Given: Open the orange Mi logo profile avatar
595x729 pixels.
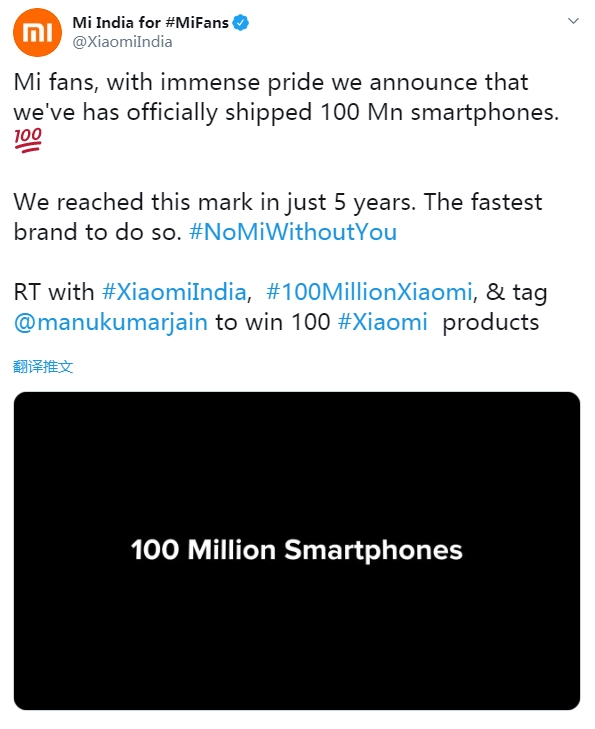Looking at the screenshot, I should coord(37,33).
